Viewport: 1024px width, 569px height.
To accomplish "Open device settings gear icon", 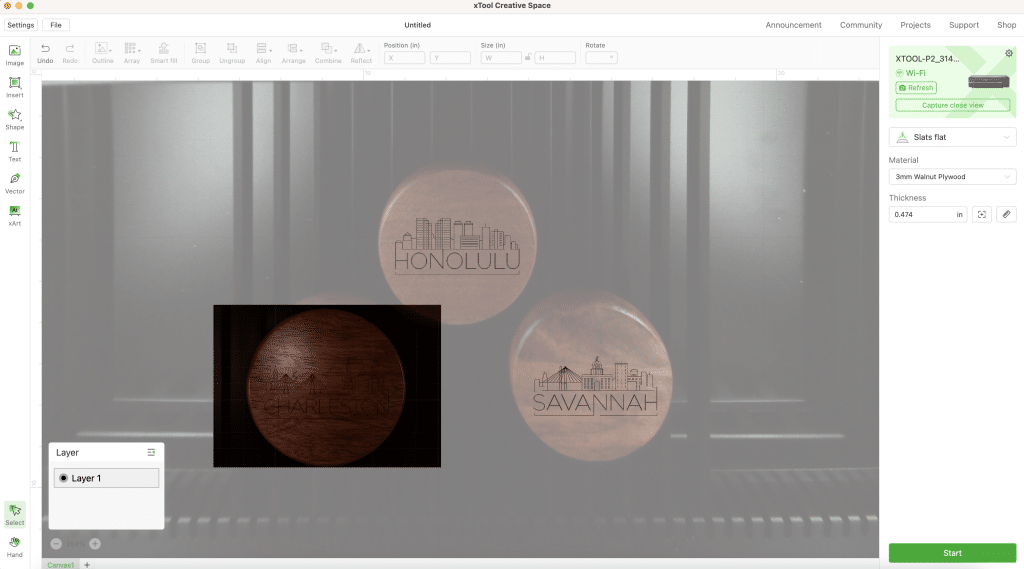I will click(1009, 54).
